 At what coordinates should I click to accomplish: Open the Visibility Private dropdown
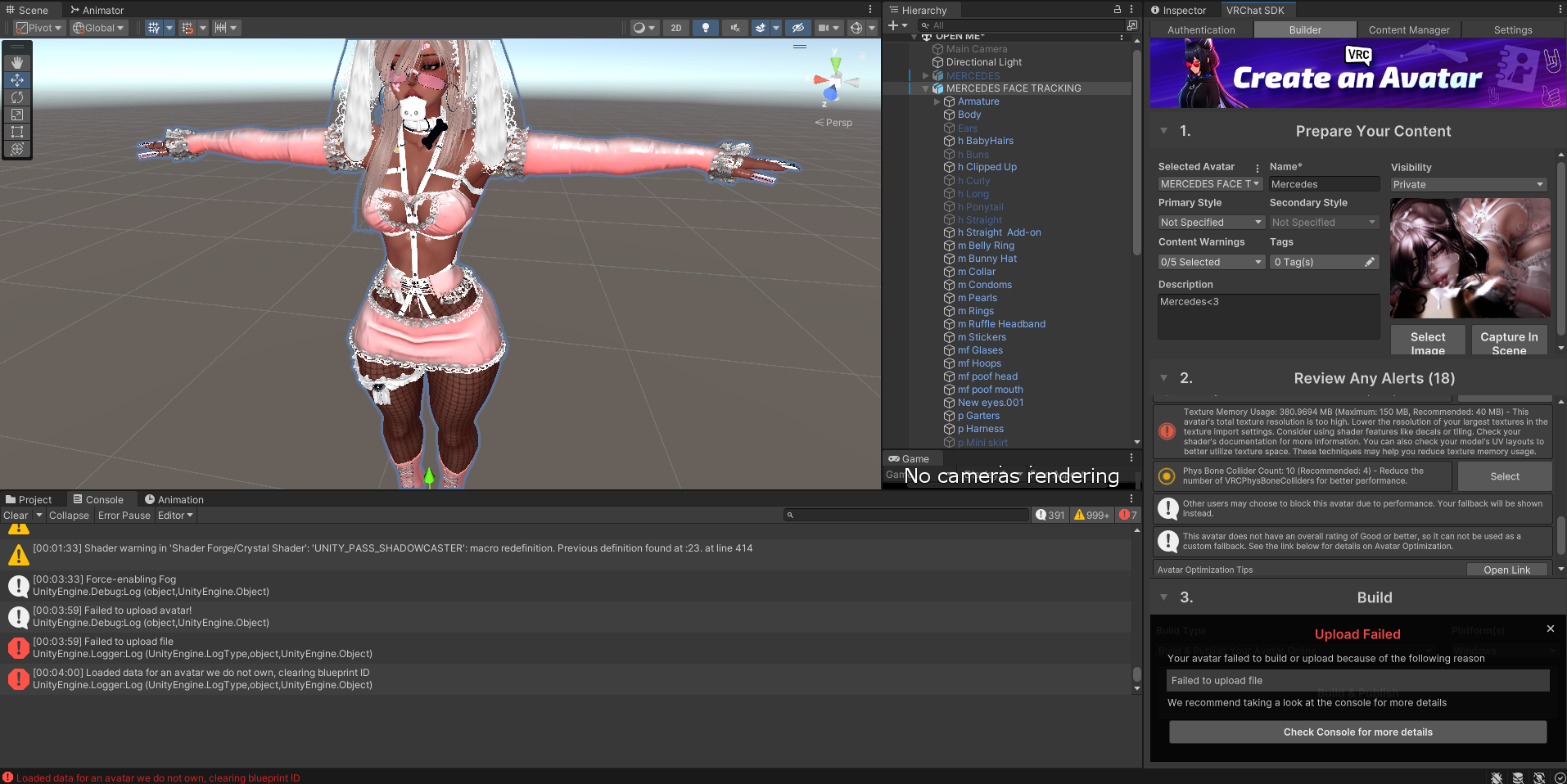coord(1469,185)
